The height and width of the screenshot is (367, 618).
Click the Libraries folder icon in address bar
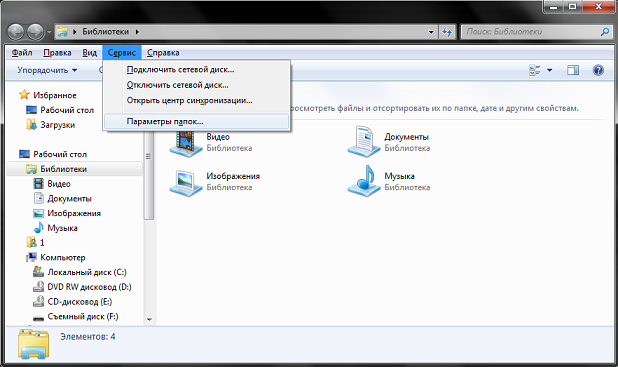pyautogui.click(x=62, y=32)
